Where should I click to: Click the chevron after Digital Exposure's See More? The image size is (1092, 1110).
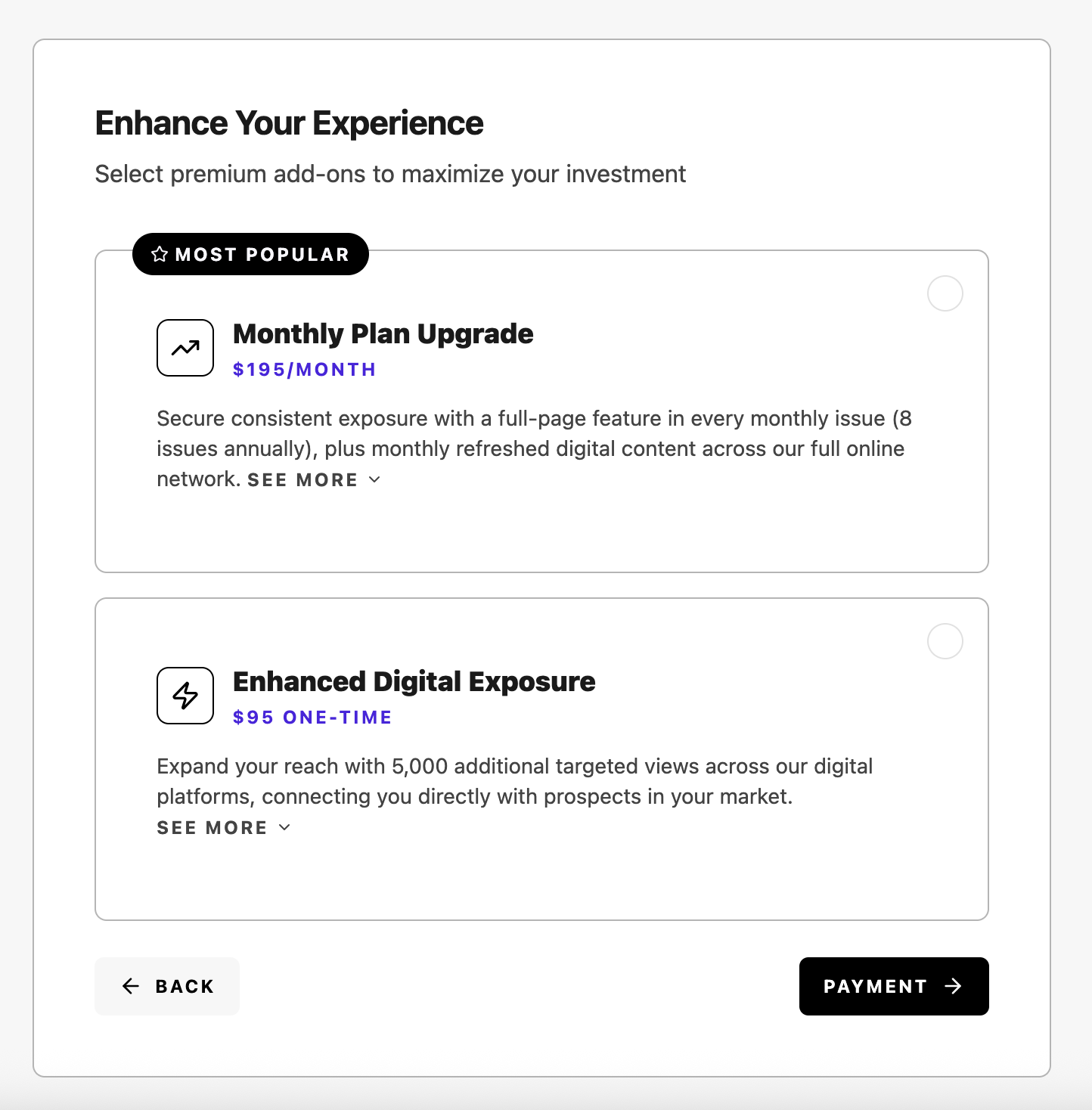pos(284,827)
